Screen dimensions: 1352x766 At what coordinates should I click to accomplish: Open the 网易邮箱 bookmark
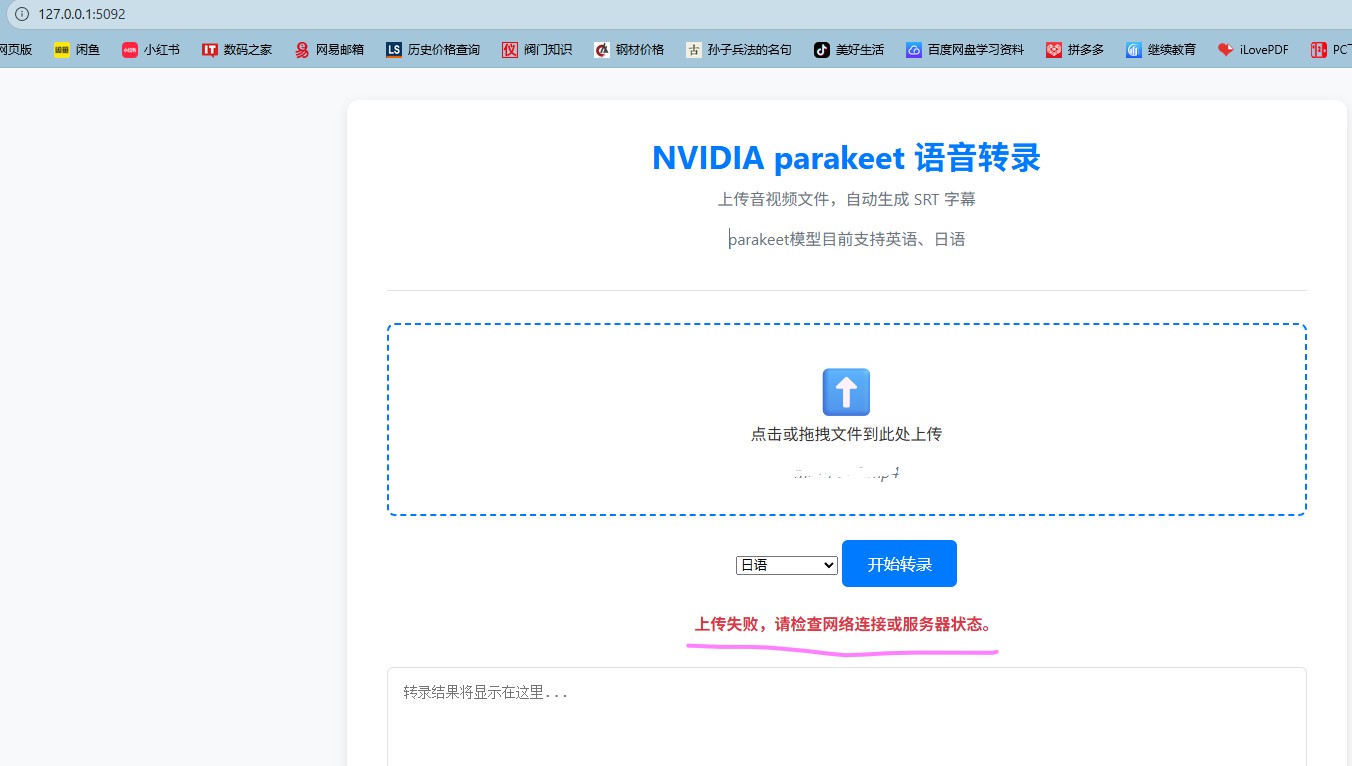click(x=329, y=49)
